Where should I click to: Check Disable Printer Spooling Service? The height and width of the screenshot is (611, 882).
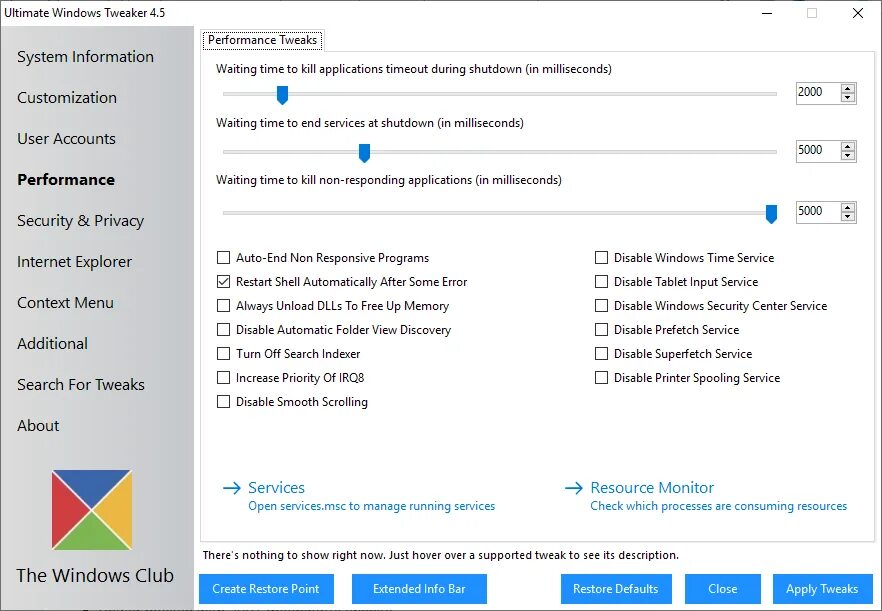pyautogui.click(x=601, y=378)
